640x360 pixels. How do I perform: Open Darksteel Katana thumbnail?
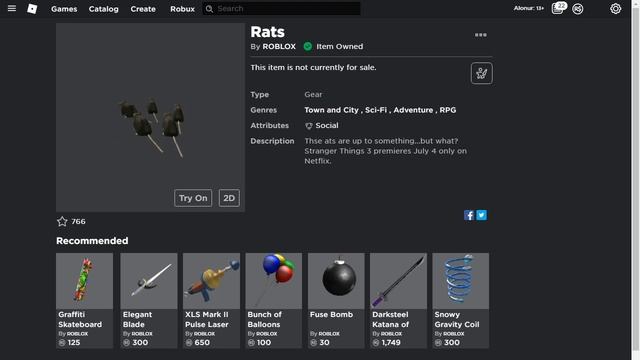398,281
